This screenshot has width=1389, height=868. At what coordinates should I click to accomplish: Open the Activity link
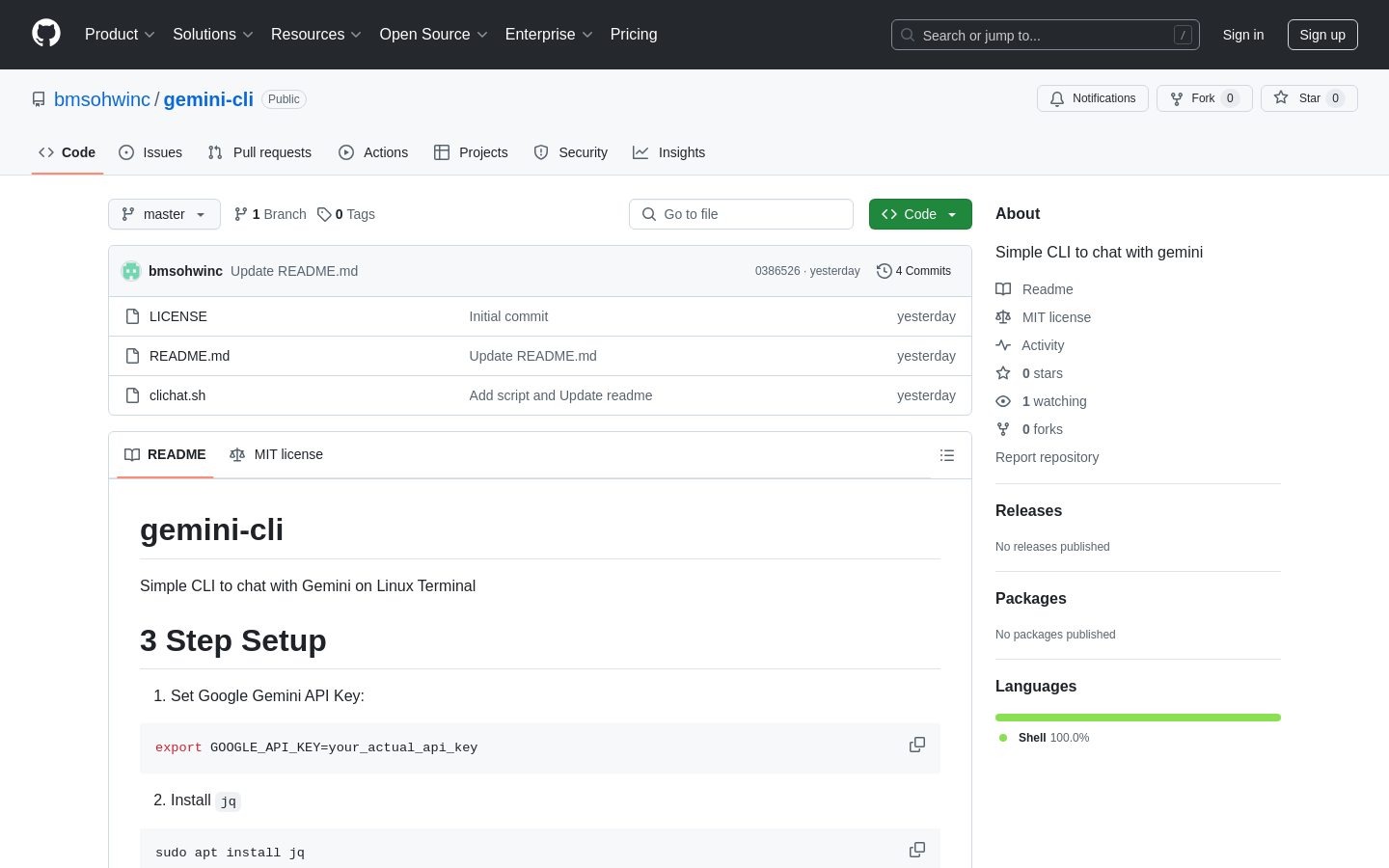click(x=1030, y=345)
